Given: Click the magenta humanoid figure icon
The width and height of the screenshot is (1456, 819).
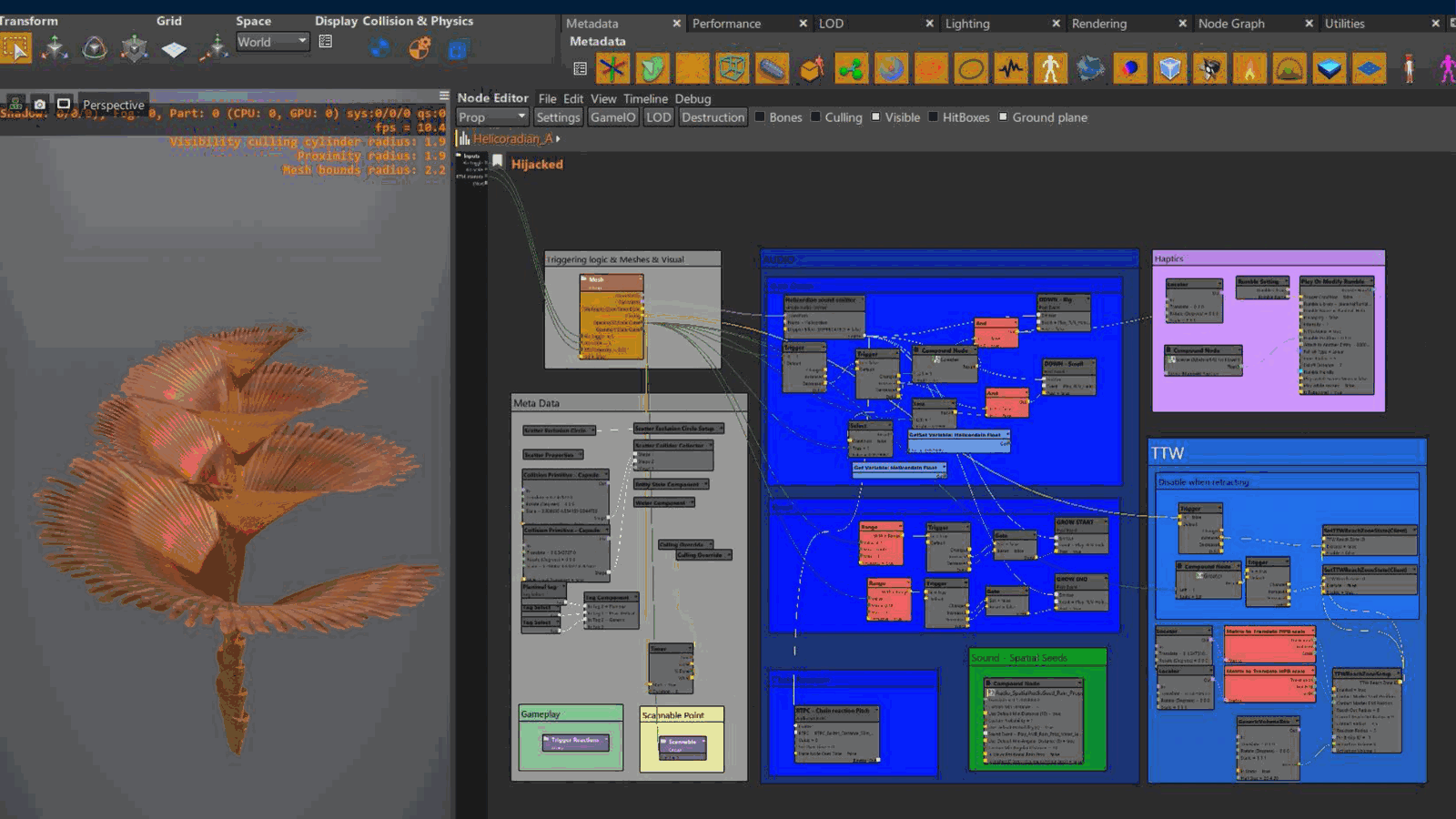Looking at the screenshot, I should (1447, 68).
